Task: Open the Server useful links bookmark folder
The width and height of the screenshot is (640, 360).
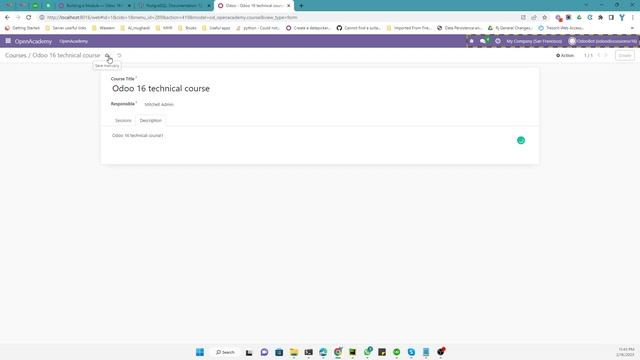Action: coord(66,28)
